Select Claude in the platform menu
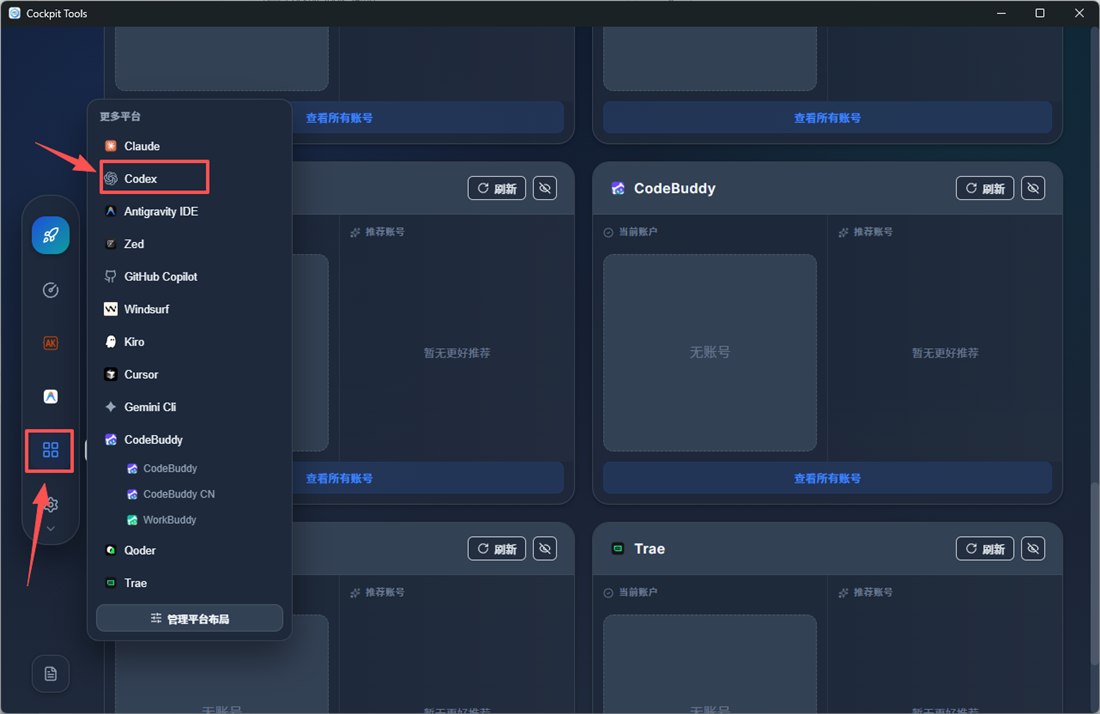Screen dimensions: 1100x714 (189, 146)
